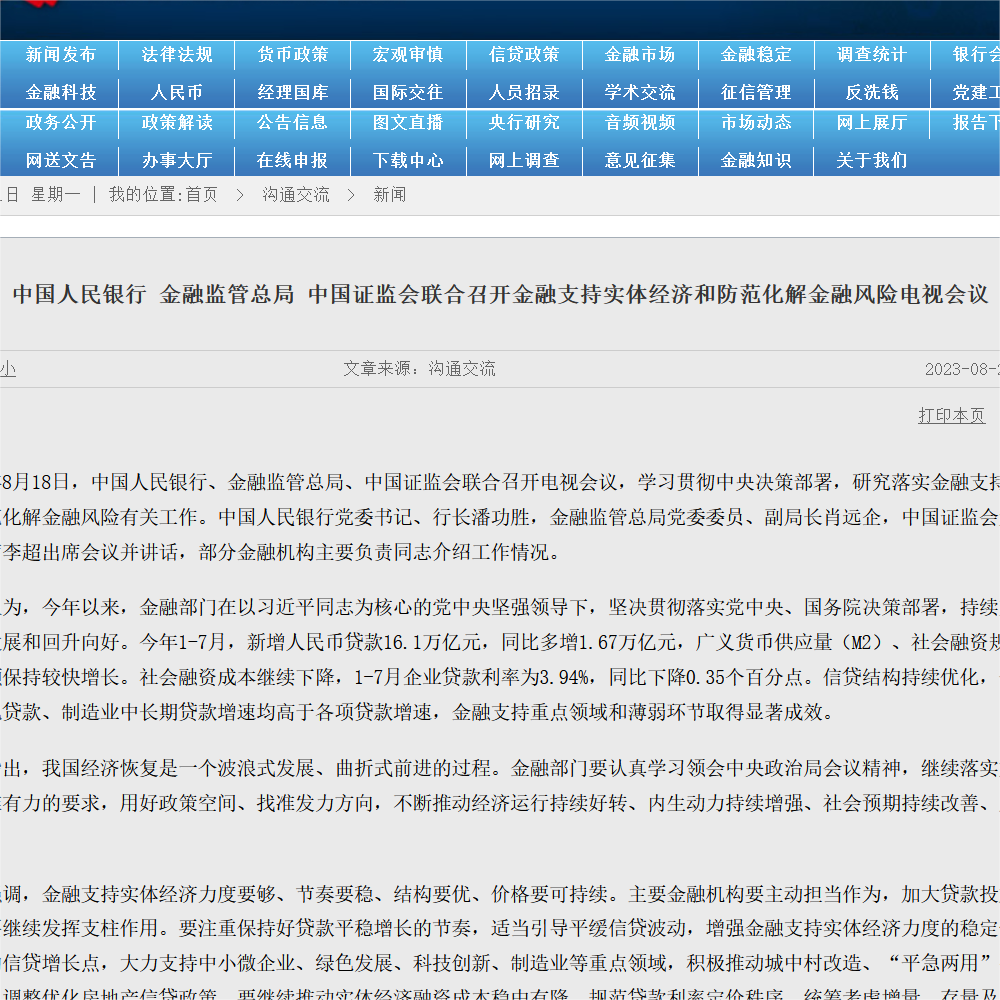
Task: Click 下载中心 nav link
Action: 408,160
